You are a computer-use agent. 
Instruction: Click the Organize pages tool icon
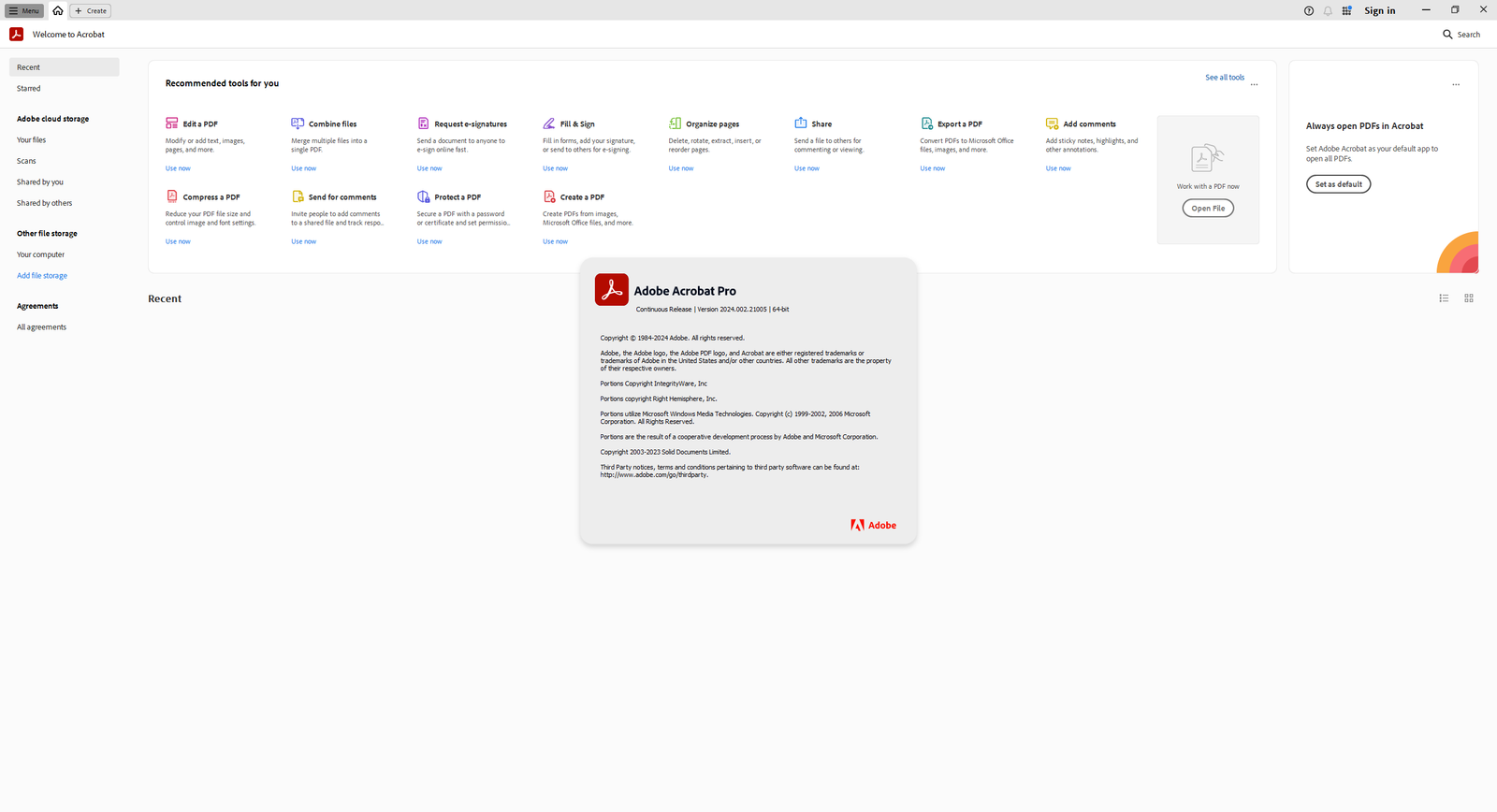(675, 123)
